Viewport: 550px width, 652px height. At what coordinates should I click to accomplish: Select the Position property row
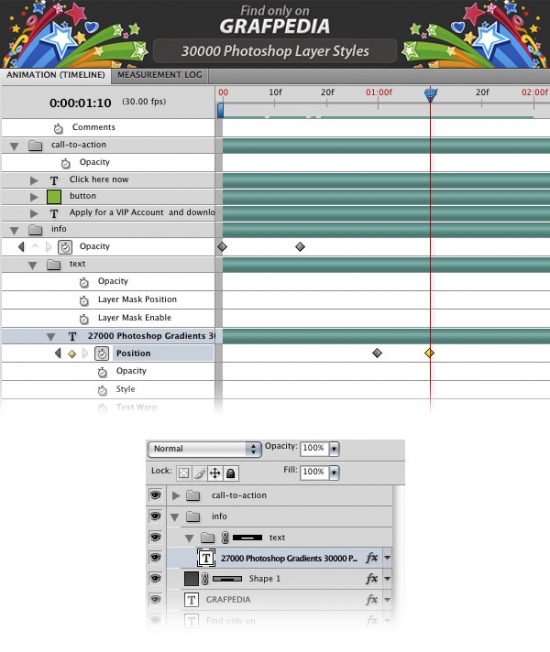click(163, 353)
